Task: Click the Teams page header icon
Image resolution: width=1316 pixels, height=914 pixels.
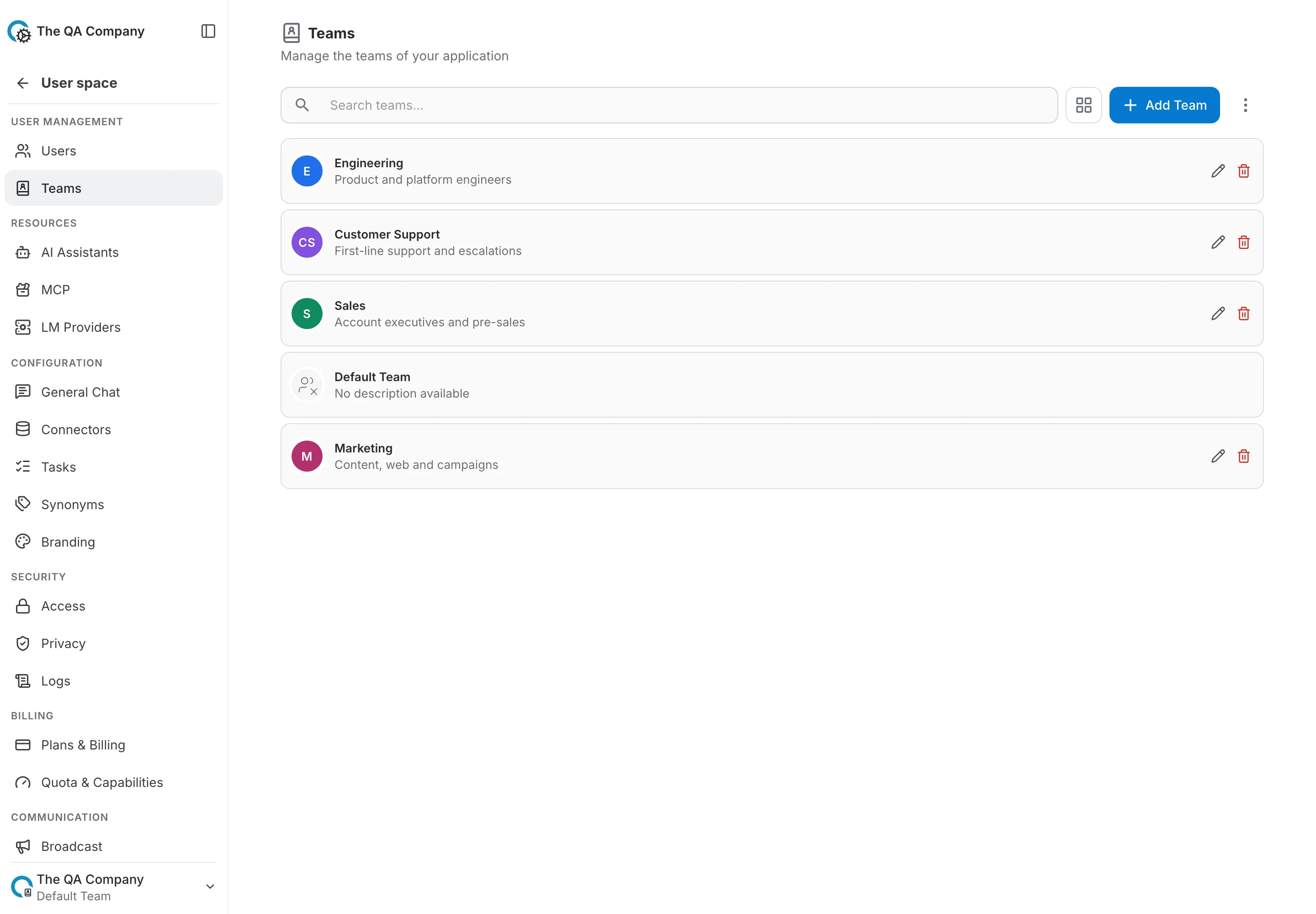Action: [x=292, y=32]
